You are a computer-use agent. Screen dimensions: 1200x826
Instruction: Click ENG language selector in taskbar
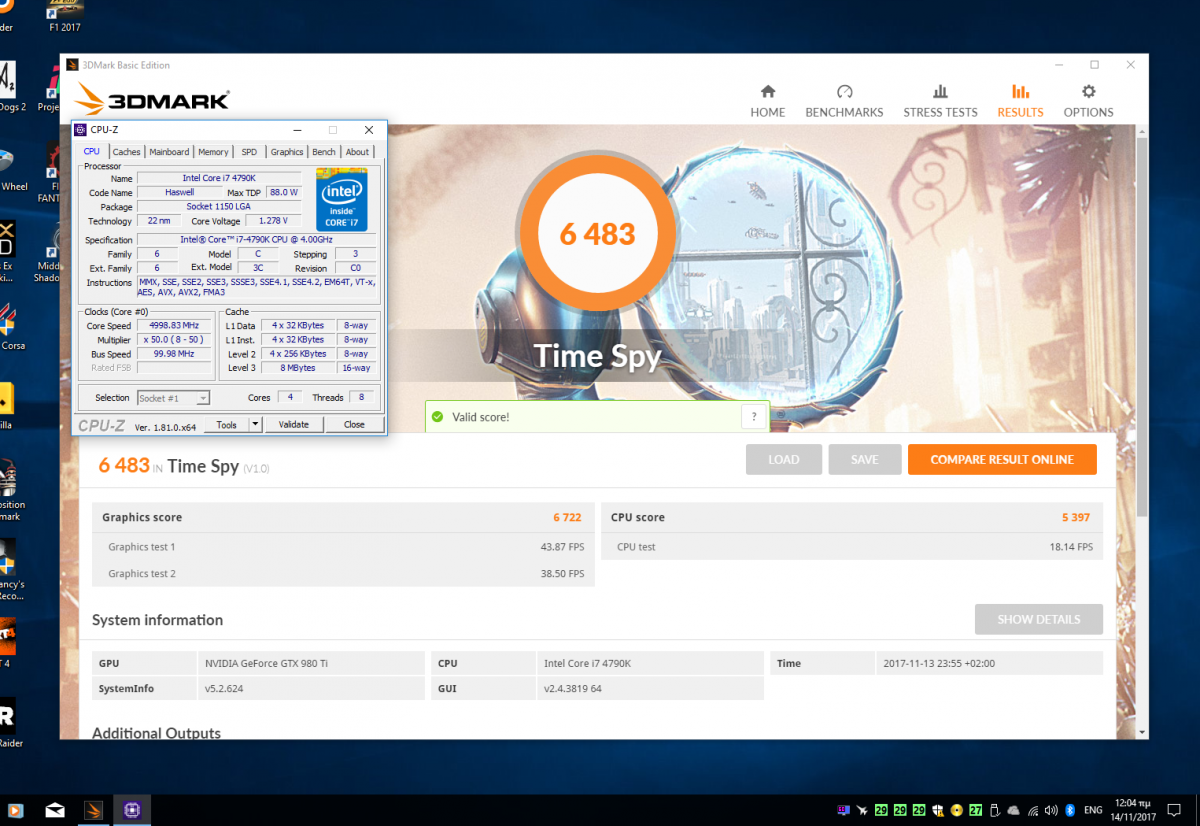(x=1093, y=810)
